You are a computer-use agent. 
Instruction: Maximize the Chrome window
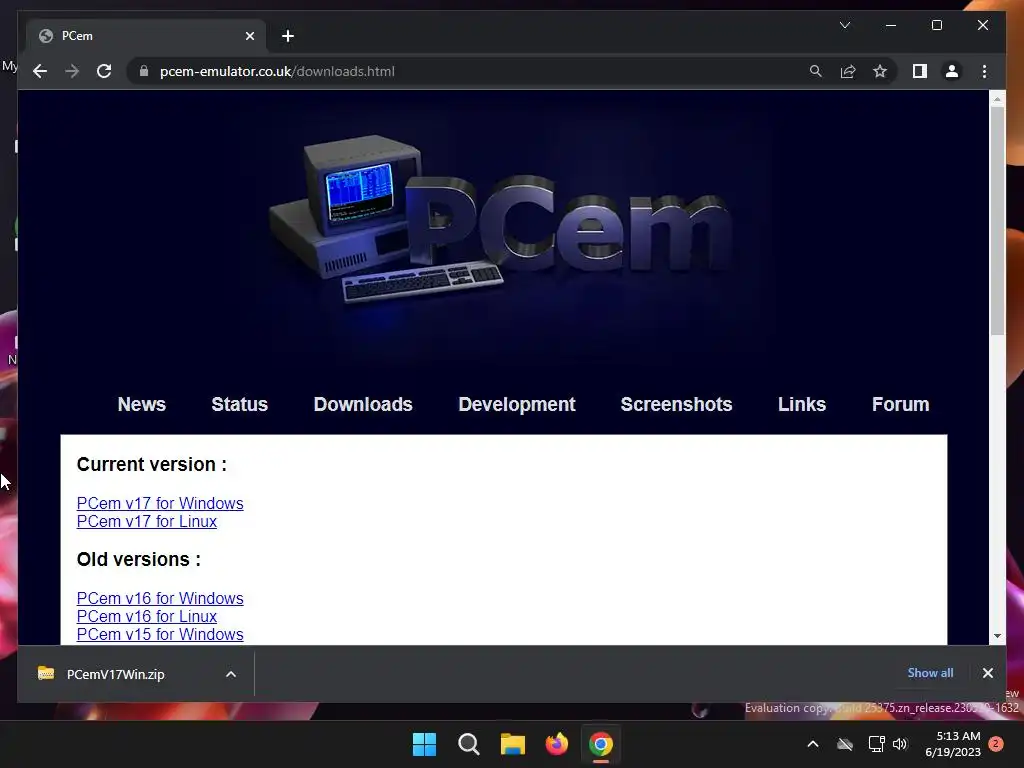[x=936, y=25]
